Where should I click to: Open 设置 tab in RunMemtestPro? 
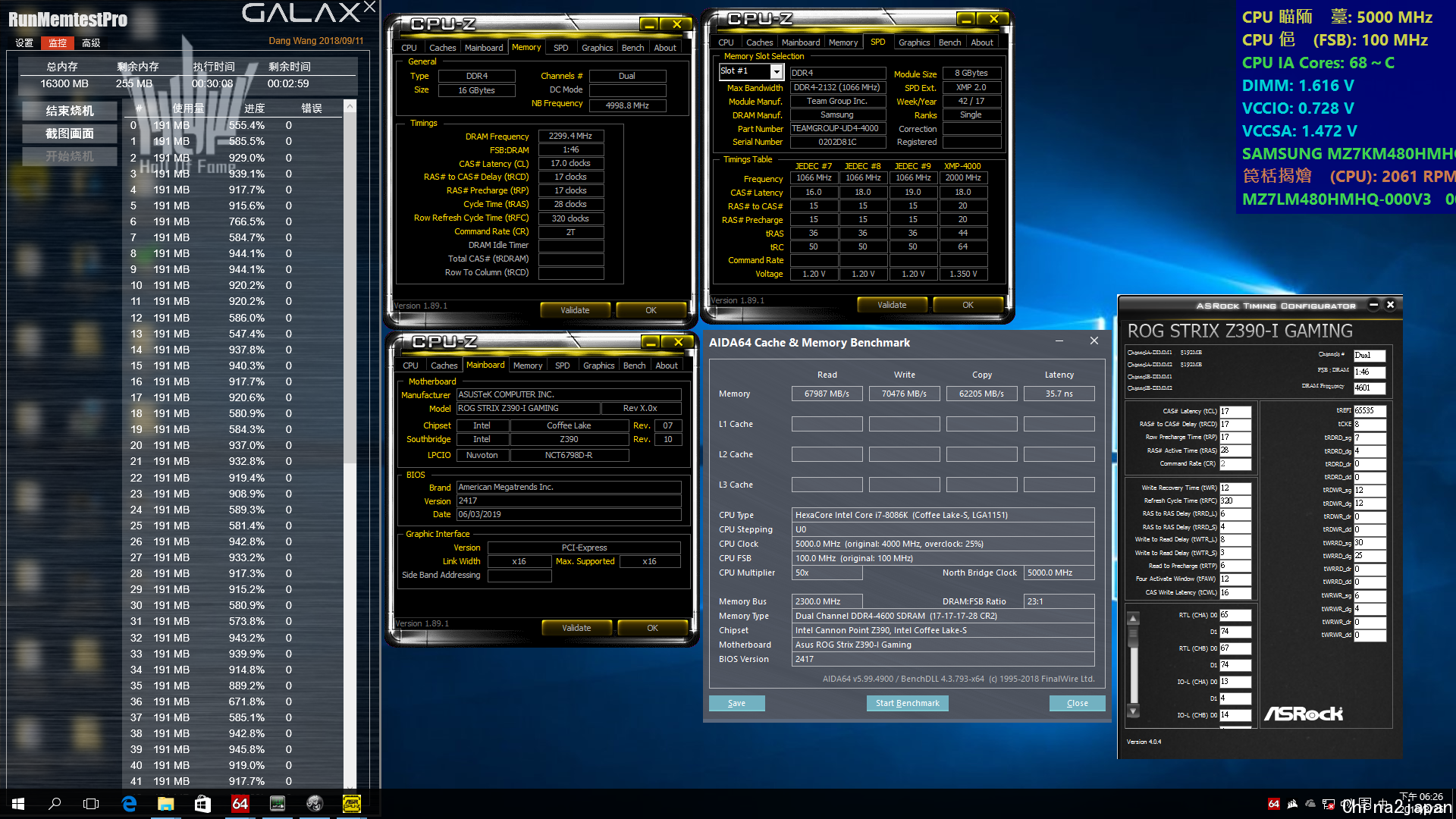24,43
